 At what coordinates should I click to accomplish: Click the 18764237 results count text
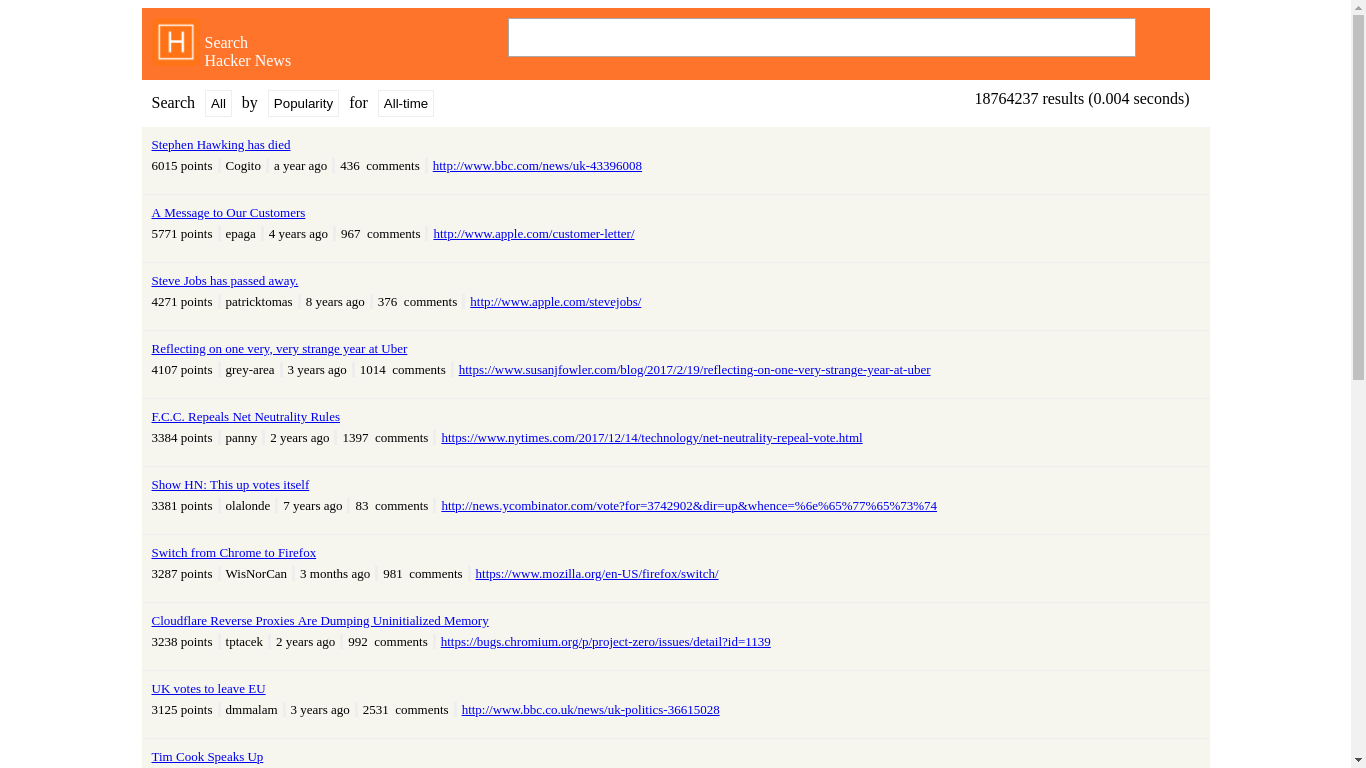(1082, 99)
